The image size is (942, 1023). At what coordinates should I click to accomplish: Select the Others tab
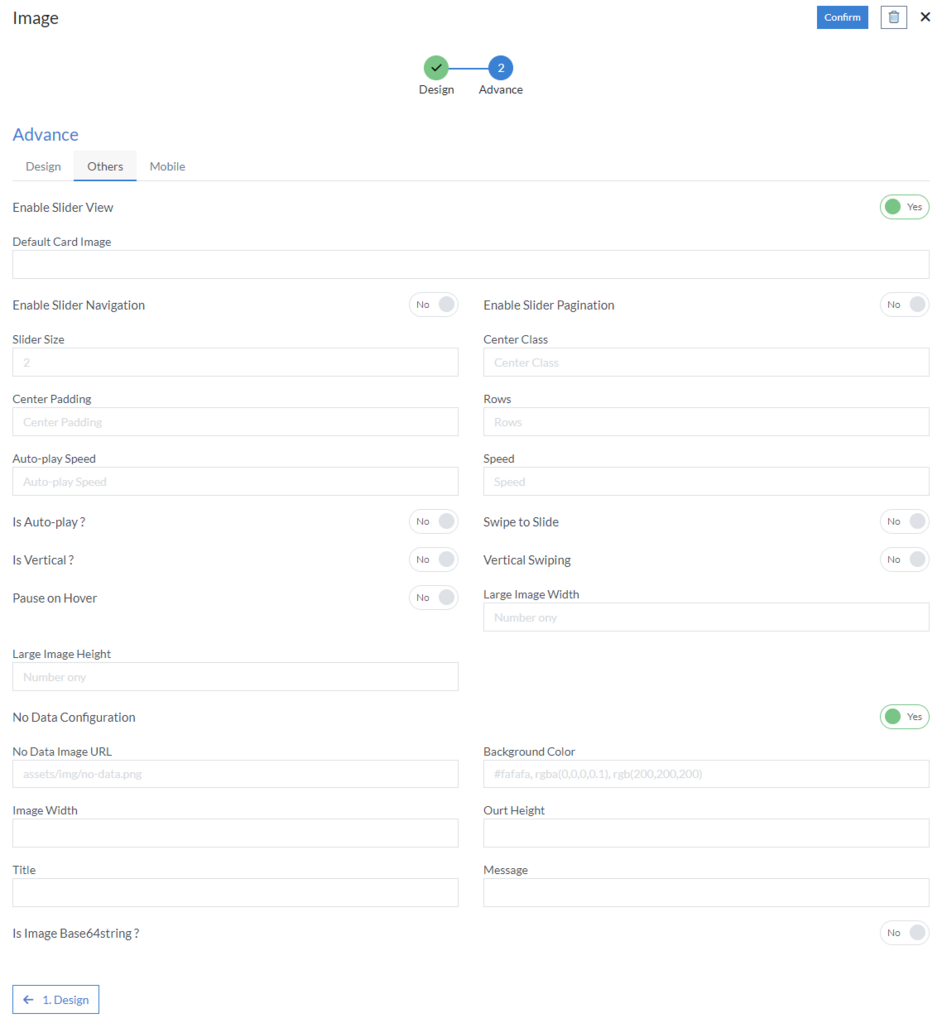(x=105, y=166)
